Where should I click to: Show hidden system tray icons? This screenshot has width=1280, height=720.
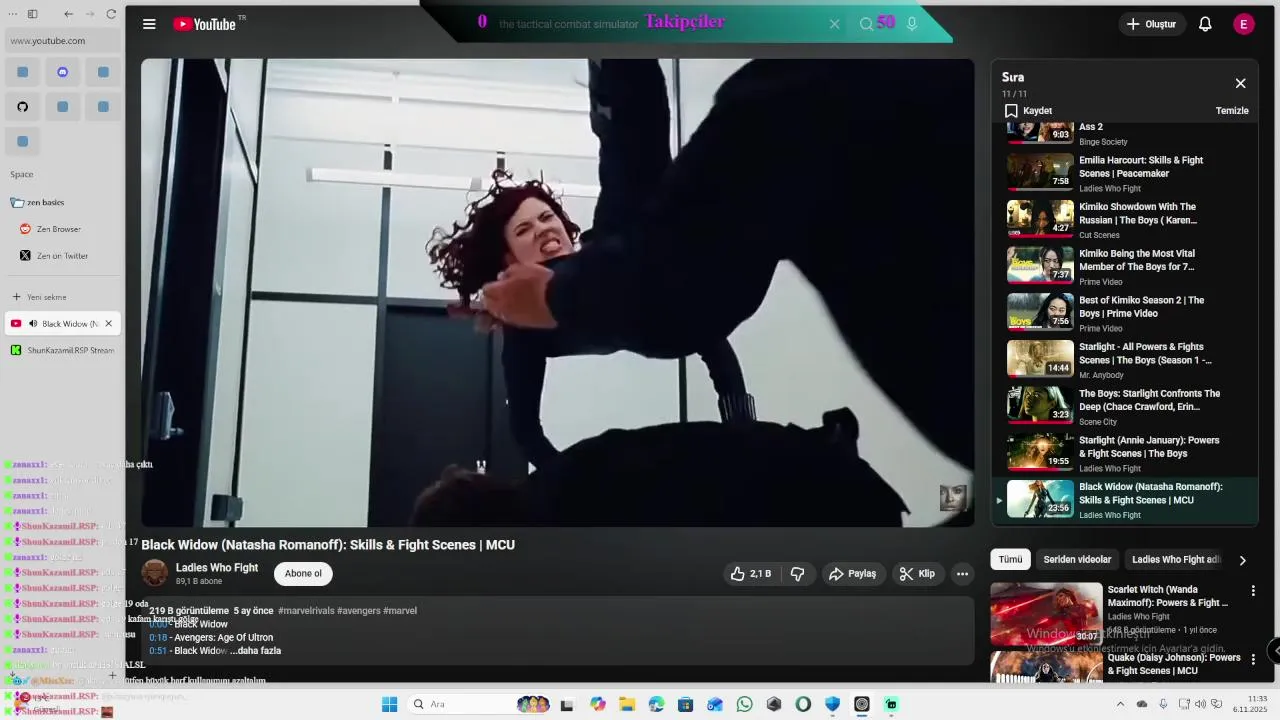(x=1120, y=704)
